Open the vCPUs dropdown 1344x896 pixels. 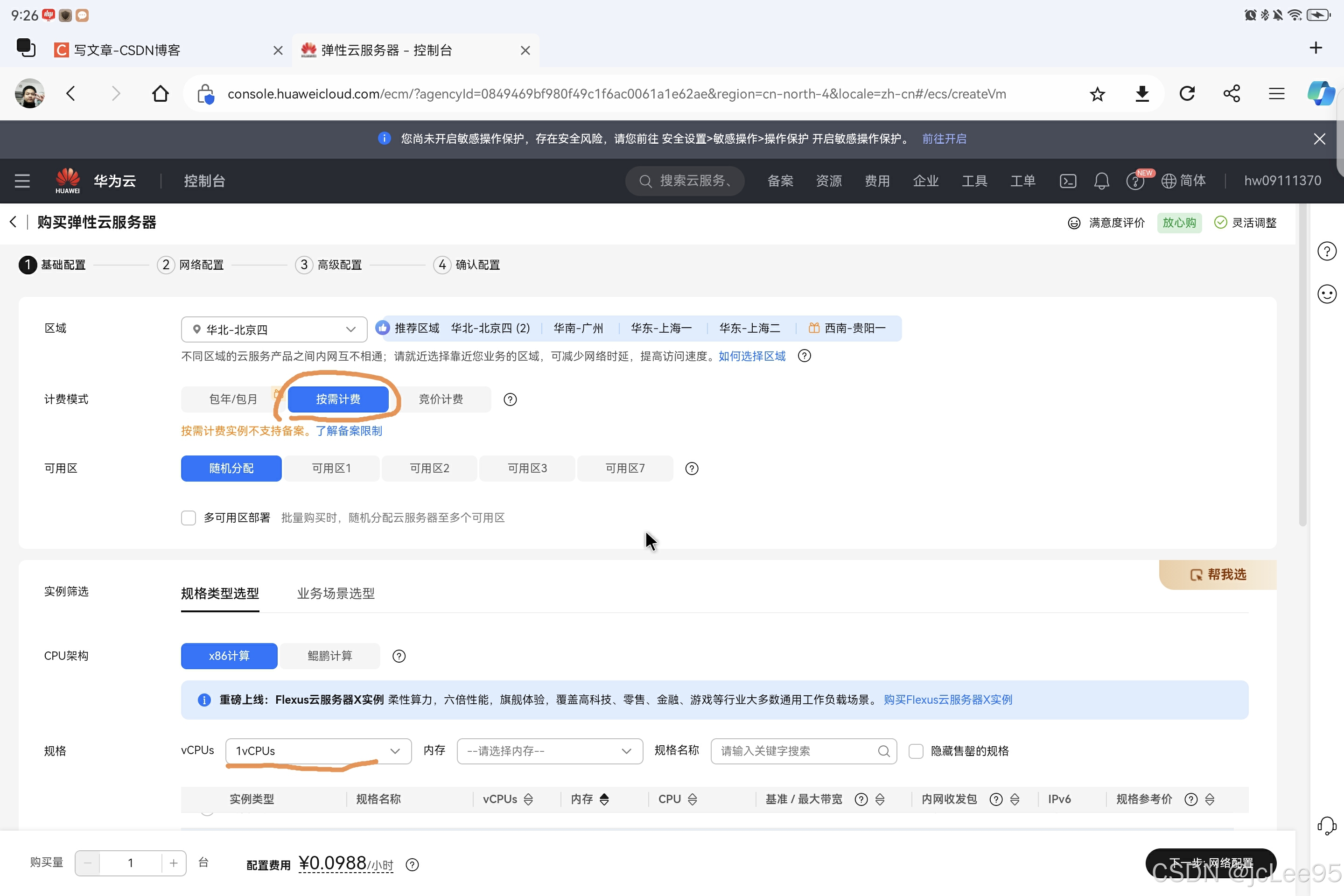[x=318, y=751]
